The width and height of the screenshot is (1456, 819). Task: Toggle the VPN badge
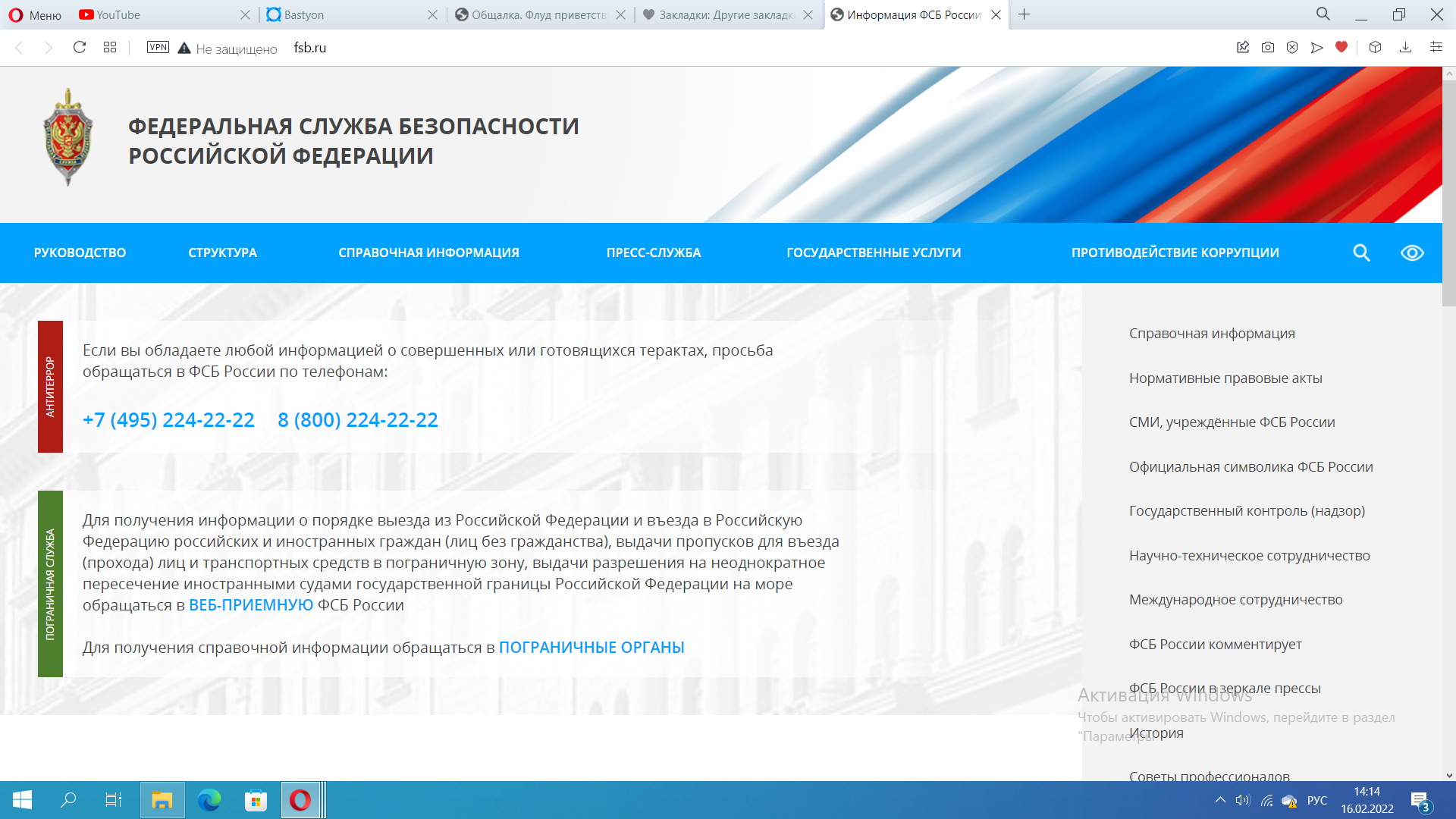point(158,47)
